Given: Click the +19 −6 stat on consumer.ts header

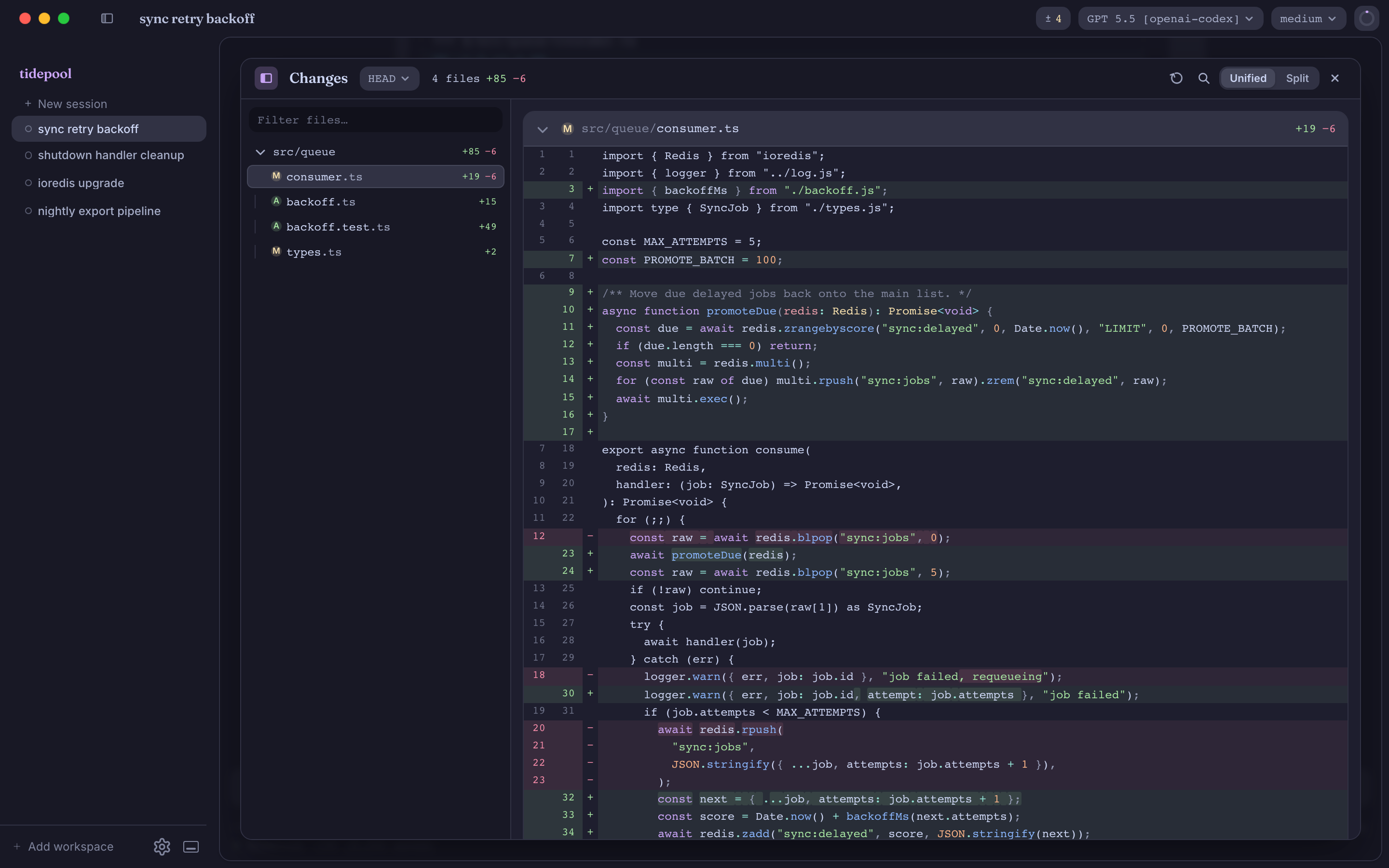Looking at the screenshot, I should point(1315,129).
